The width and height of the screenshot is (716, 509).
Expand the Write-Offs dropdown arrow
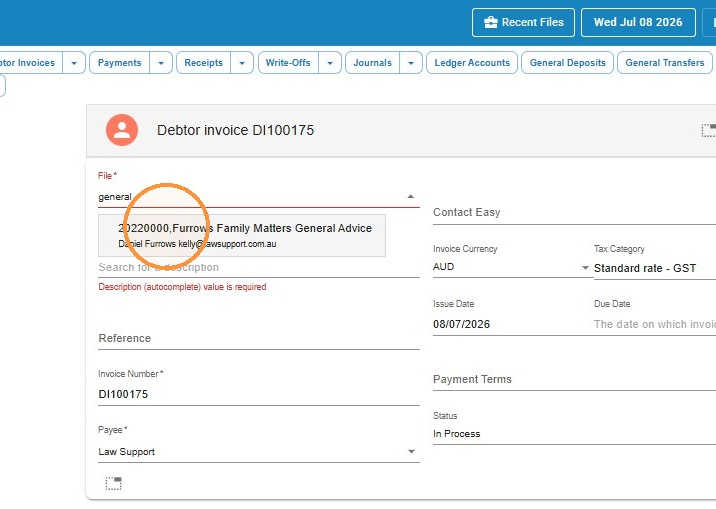coord(330,63)
